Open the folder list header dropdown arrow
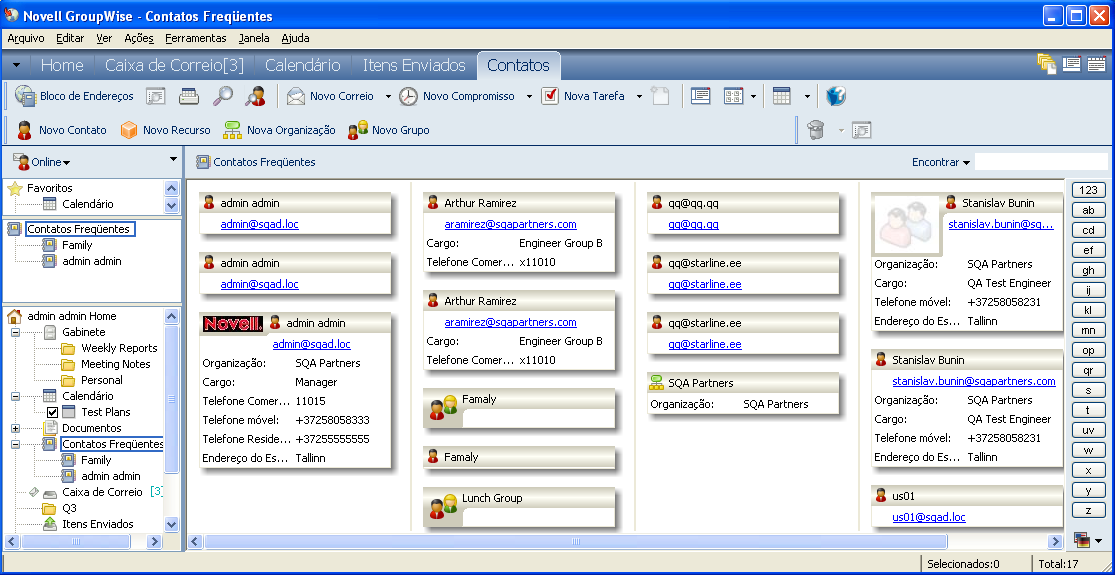Image resolution: width=1115 pixels, height=575 pixels. tap(173, 159)
